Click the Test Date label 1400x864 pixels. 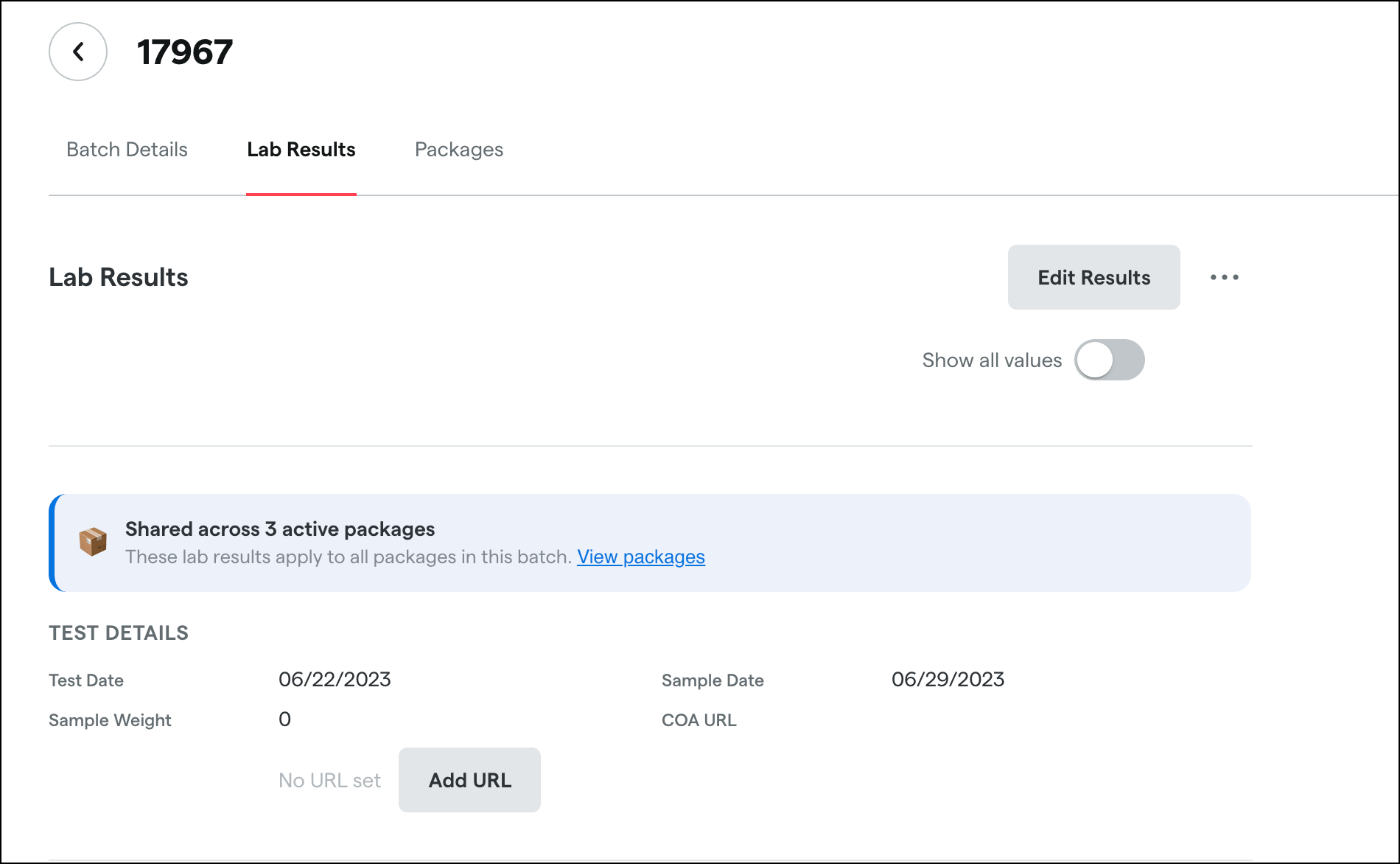click(86, 680)
